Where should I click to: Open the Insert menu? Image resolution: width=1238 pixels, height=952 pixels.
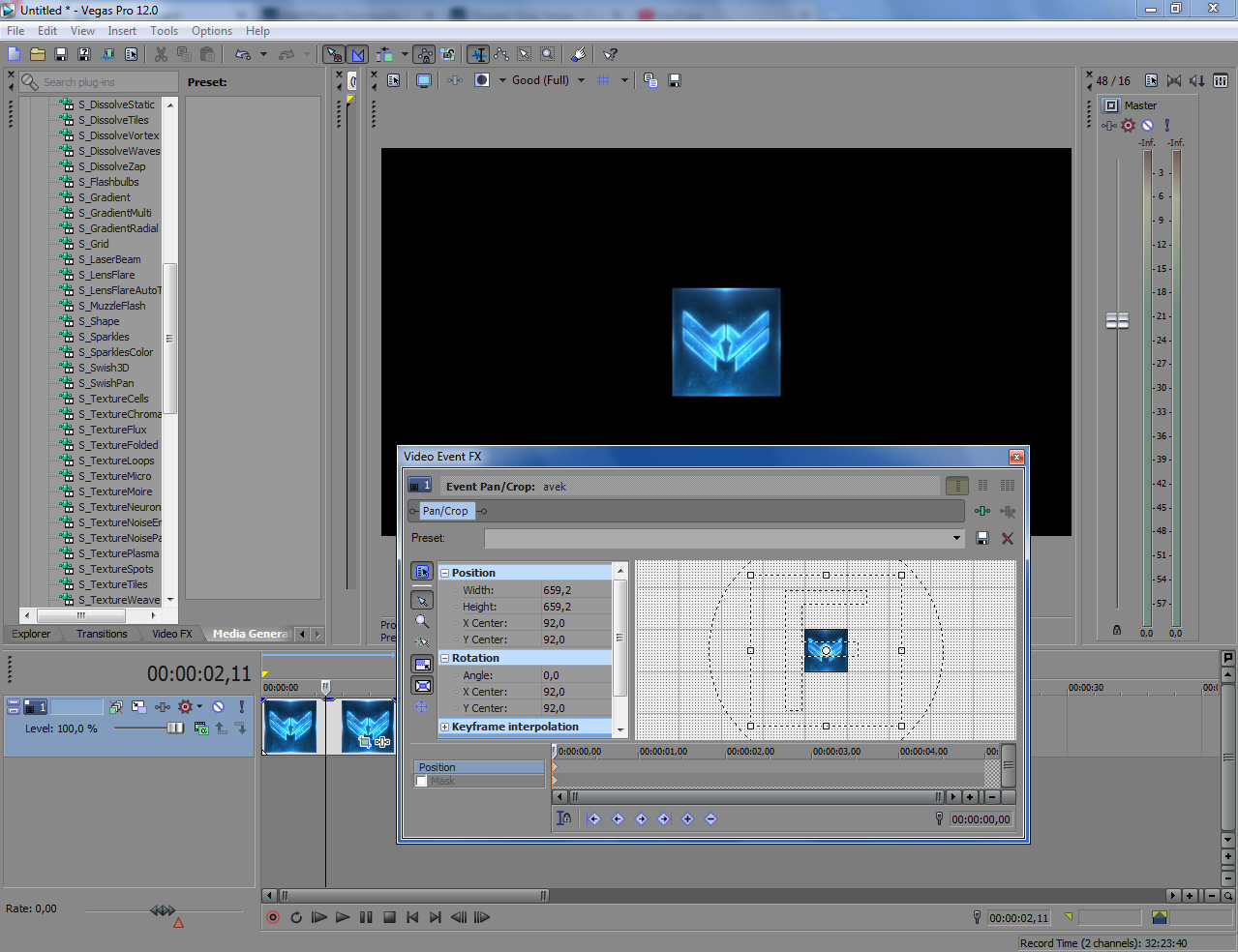pyautogui.click(x=122, y=31)
